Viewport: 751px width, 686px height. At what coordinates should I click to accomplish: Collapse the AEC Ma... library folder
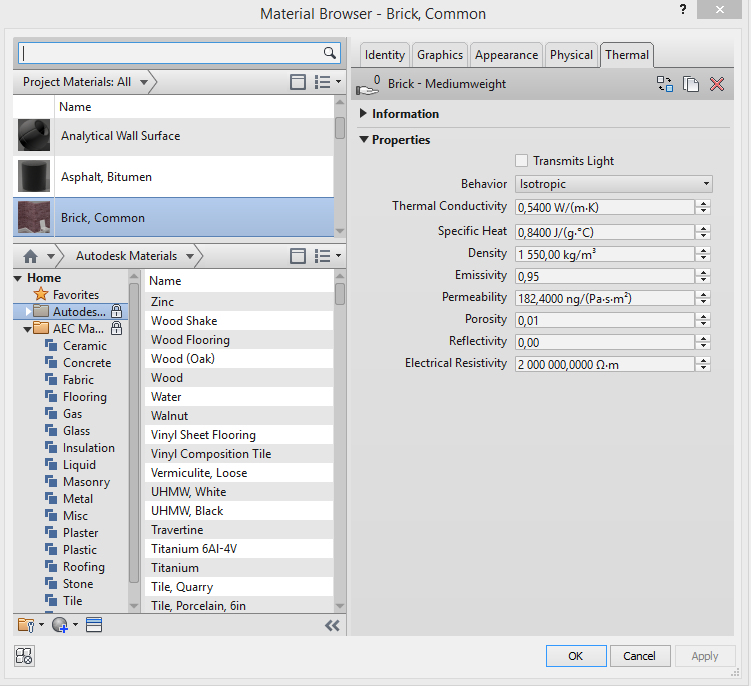pyautogui.click(x=27, y=329)
